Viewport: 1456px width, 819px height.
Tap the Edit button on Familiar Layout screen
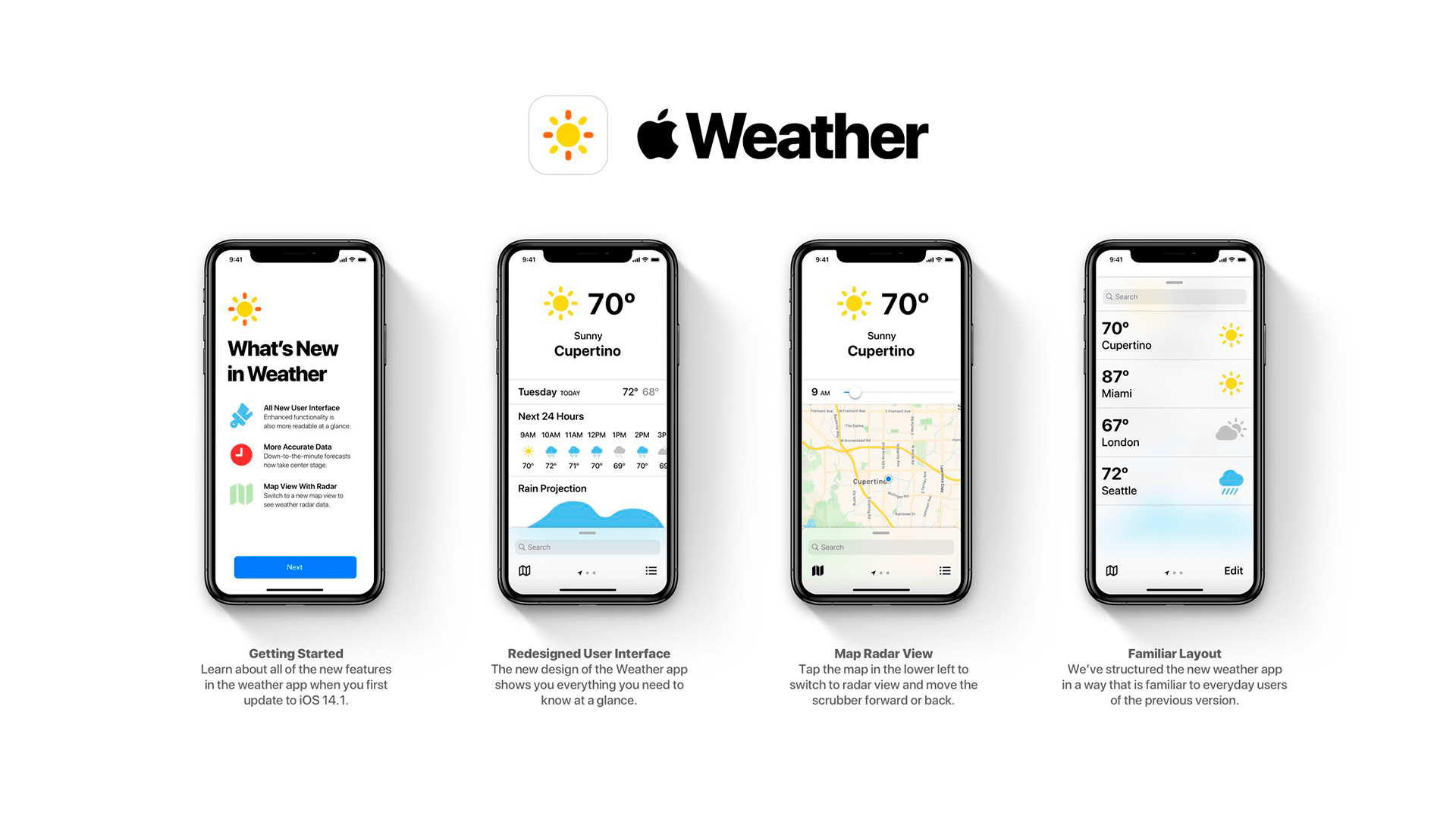pyautogui.click(x=1237, y=570)
